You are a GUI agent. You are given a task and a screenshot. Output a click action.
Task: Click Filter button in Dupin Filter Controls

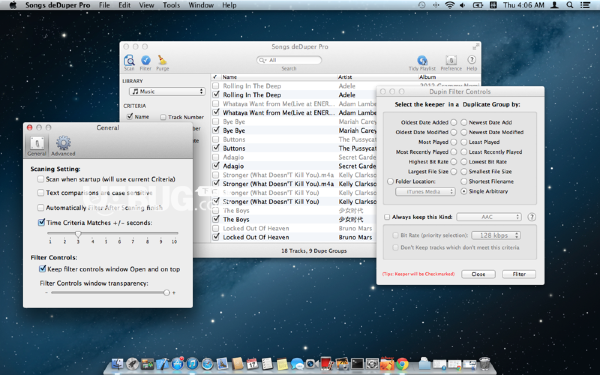click(x=519, y=274)
